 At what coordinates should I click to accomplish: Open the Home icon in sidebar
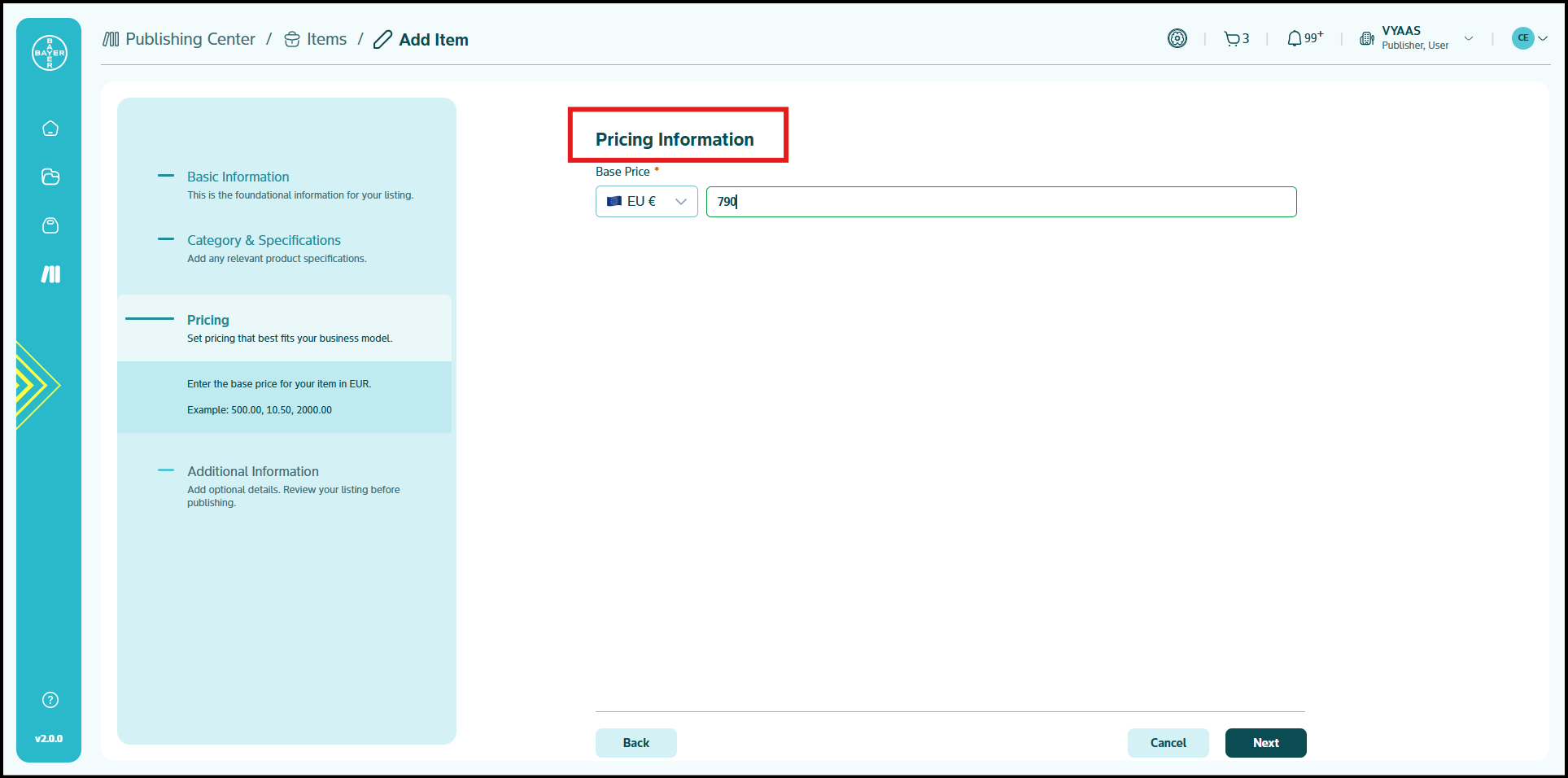pos(50,129)
